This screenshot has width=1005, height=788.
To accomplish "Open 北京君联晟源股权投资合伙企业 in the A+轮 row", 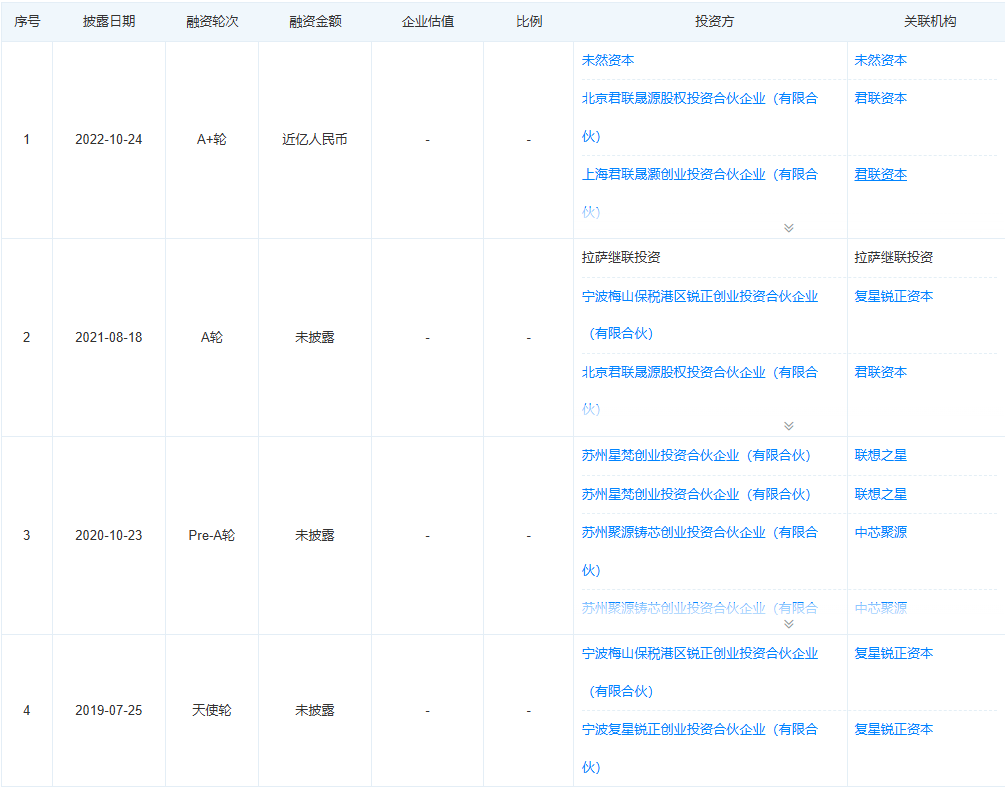I will coord(699,117).
